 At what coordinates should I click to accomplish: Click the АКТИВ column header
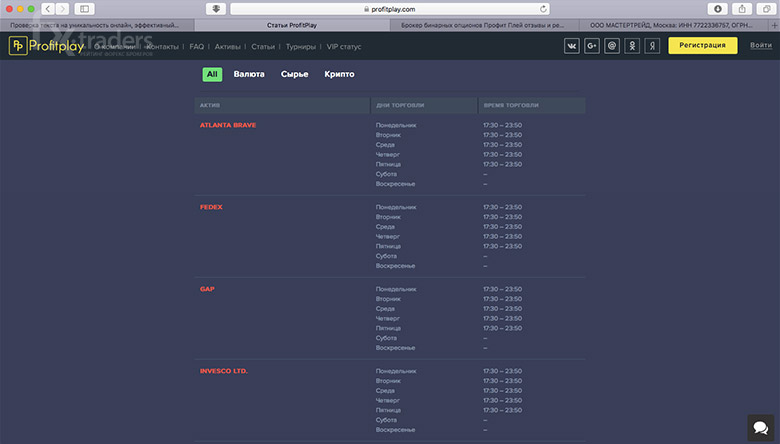(282, 105)
